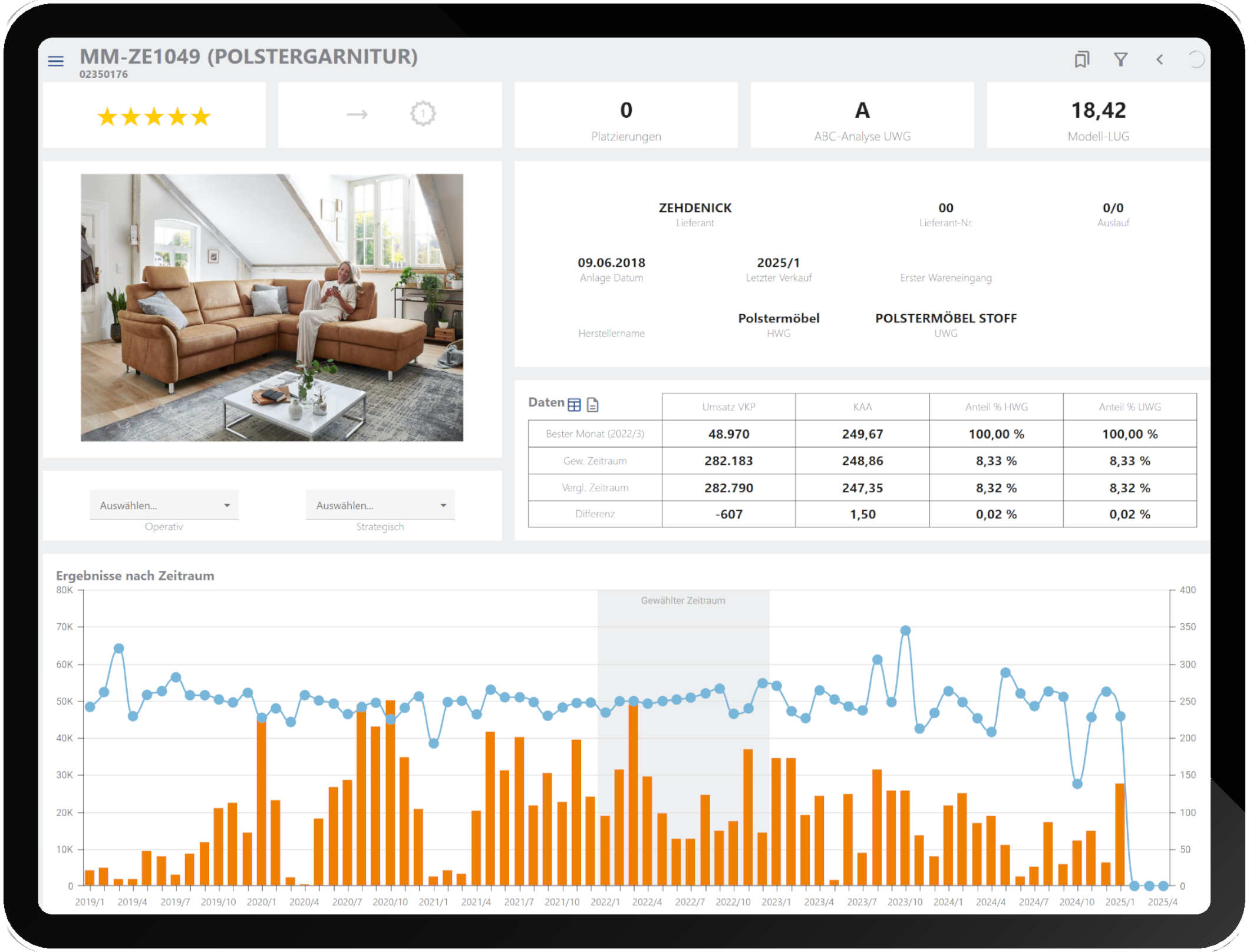The width and height of the screenshot is (1250, 952).
Task: Switch Daten to report view via document icon
Action: pos(593,405)
